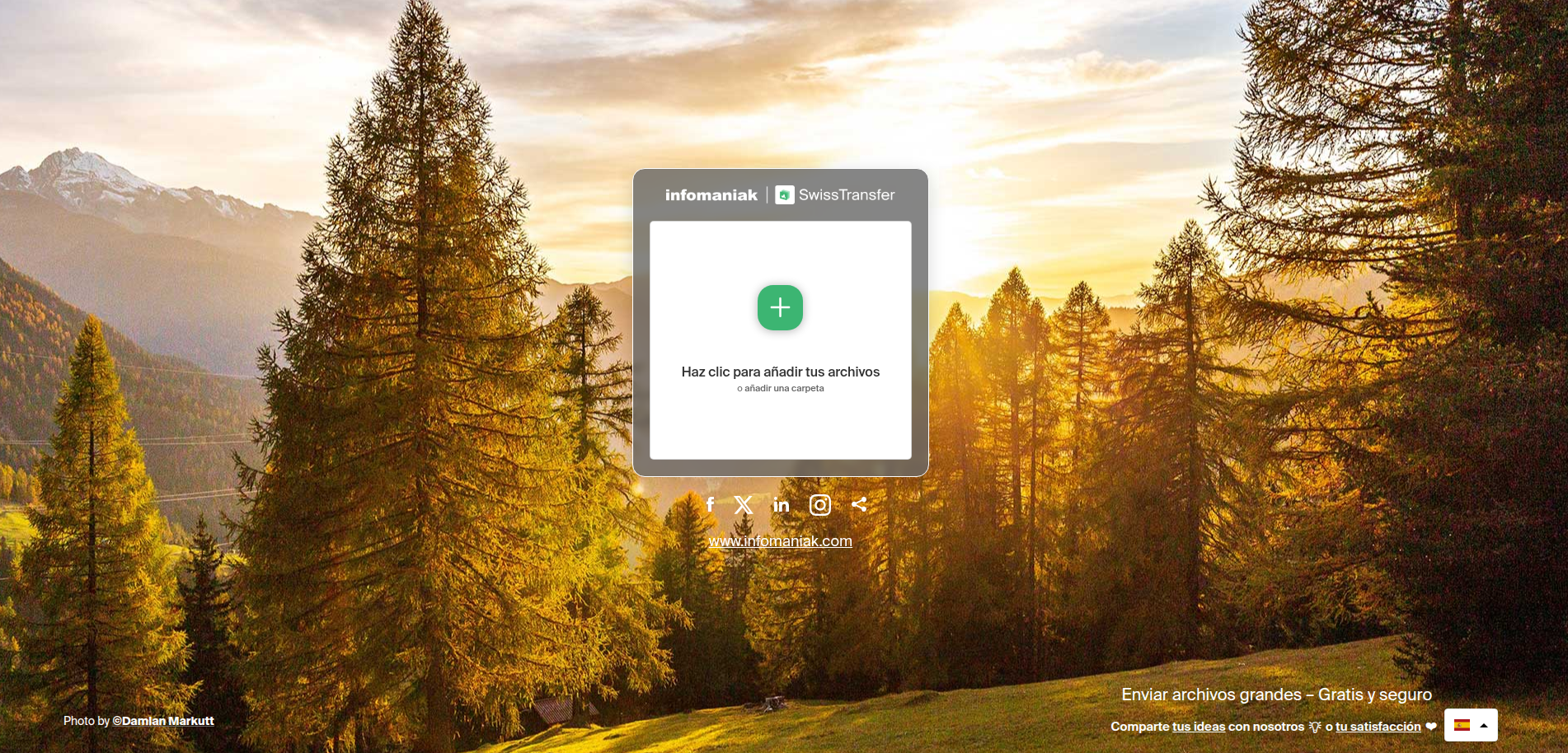This screenshot has height=753, width=1568.
Task: Click the infomaniak logo in the header
Action: (x=711, y=195)
